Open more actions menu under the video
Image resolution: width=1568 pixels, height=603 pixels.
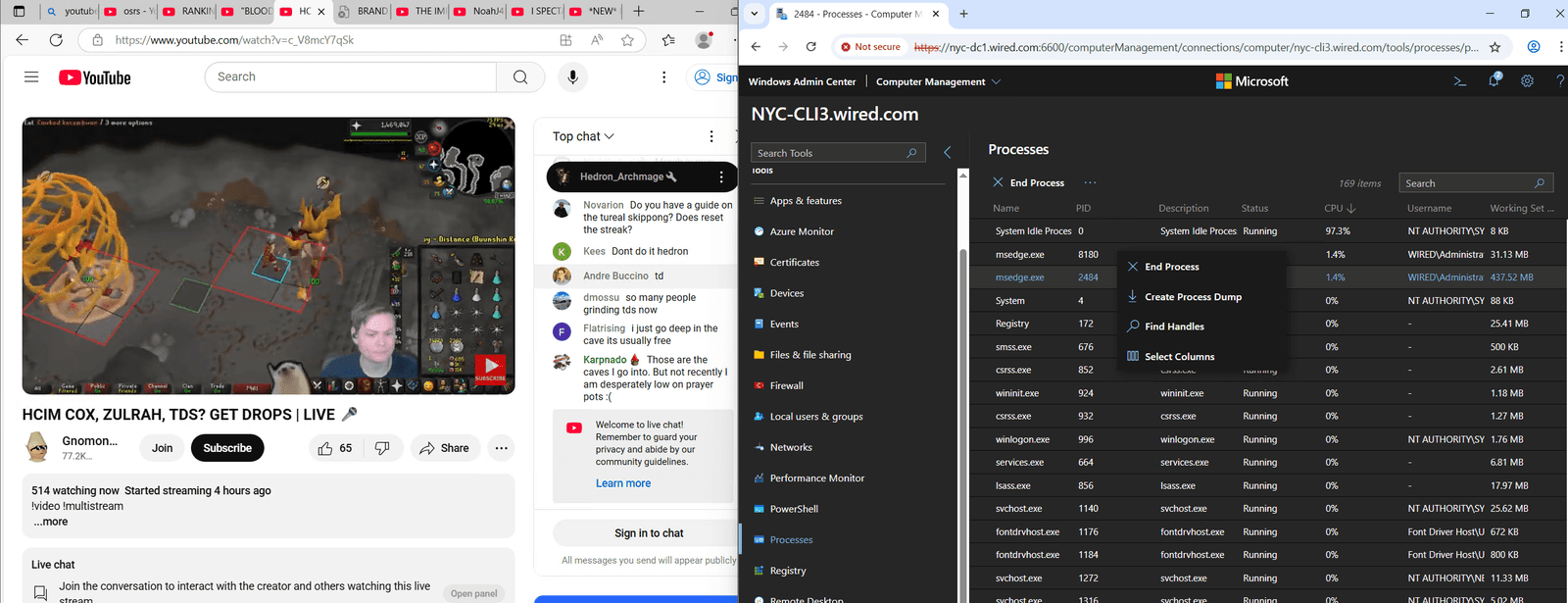pyautogui.click(x=501, y=448)
